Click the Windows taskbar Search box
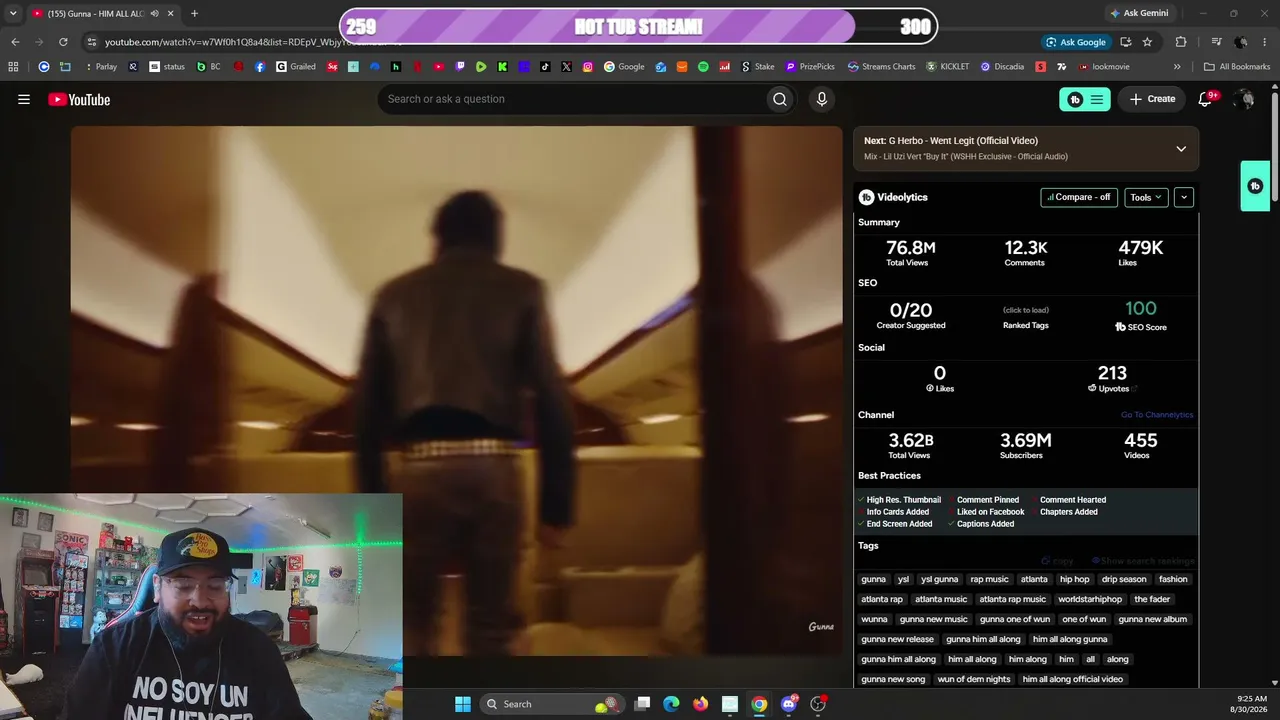 (x=550, y=704)
